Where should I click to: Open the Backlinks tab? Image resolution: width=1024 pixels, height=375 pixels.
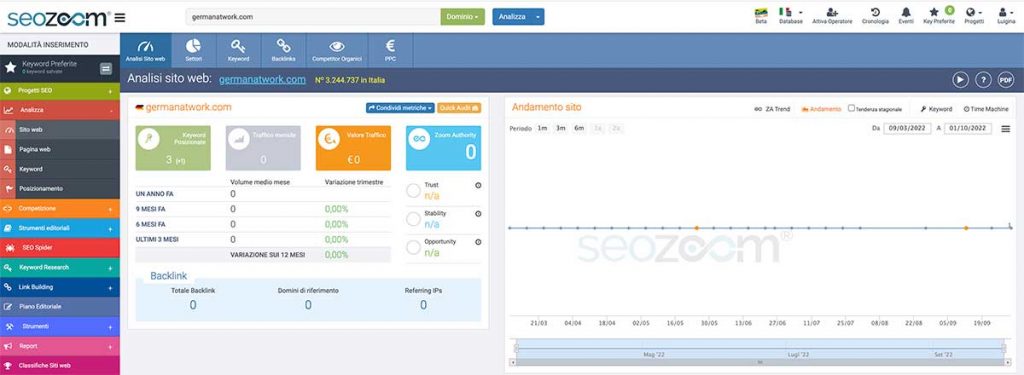coord(283,51)
